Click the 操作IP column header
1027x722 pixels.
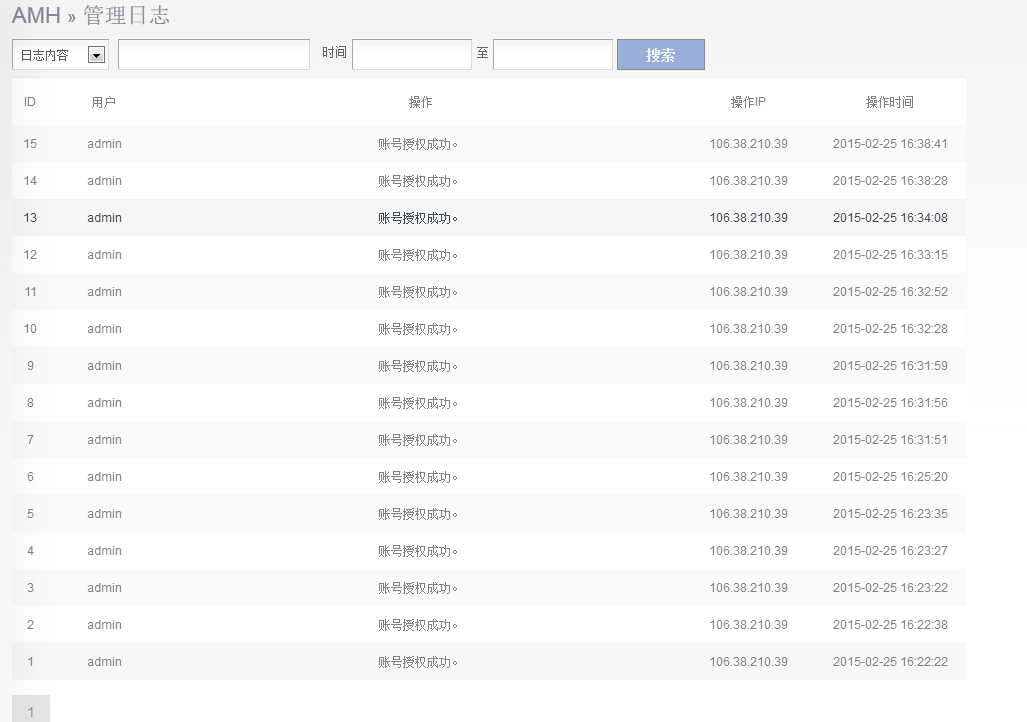pyautogui.click(x=748, y=102)
